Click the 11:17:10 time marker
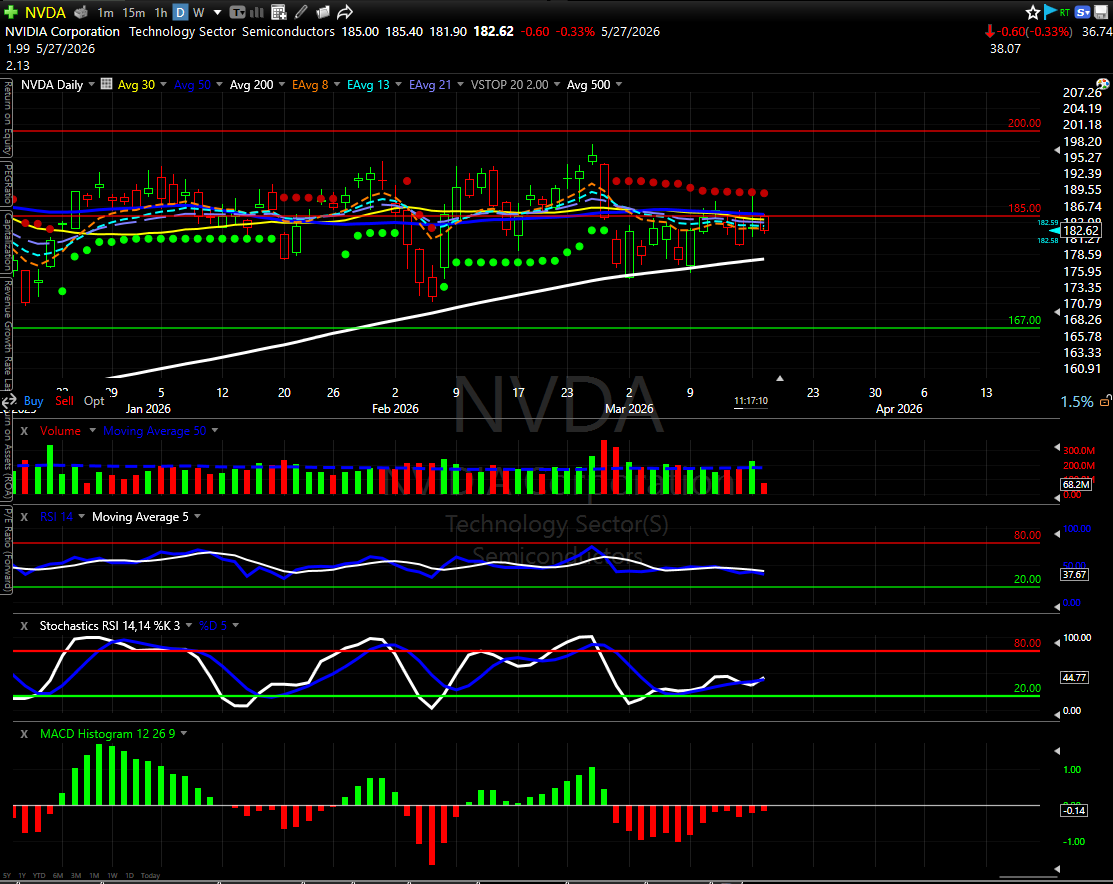This screenshot has width=1113, height=884. click(x=751, y=401)
